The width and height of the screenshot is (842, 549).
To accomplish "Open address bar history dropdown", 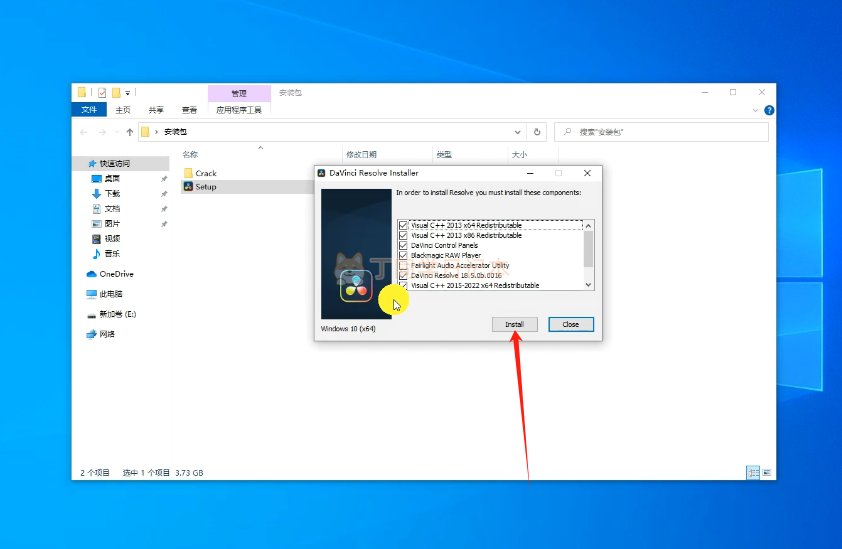I will point(517,132).
